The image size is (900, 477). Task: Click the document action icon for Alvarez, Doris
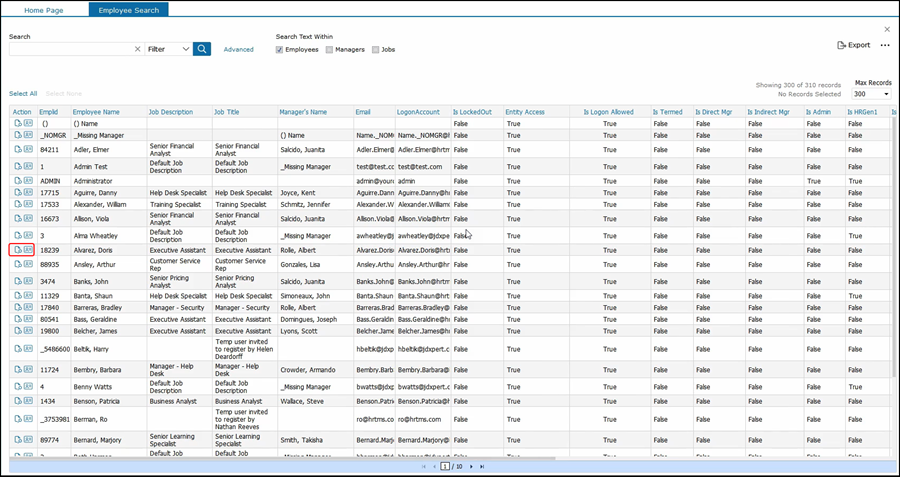[18, 250]
